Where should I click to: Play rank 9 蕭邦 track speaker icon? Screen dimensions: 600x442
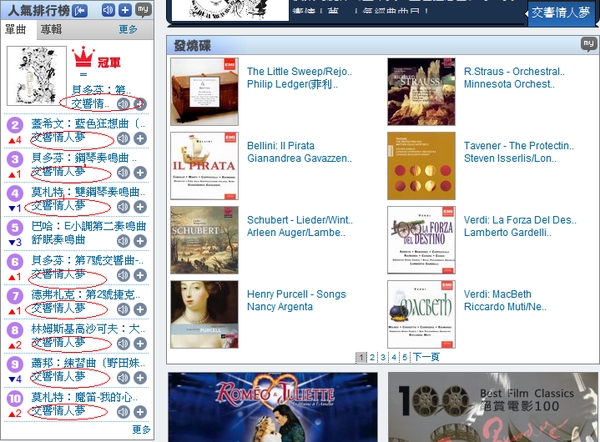click(x=123, y=378)
